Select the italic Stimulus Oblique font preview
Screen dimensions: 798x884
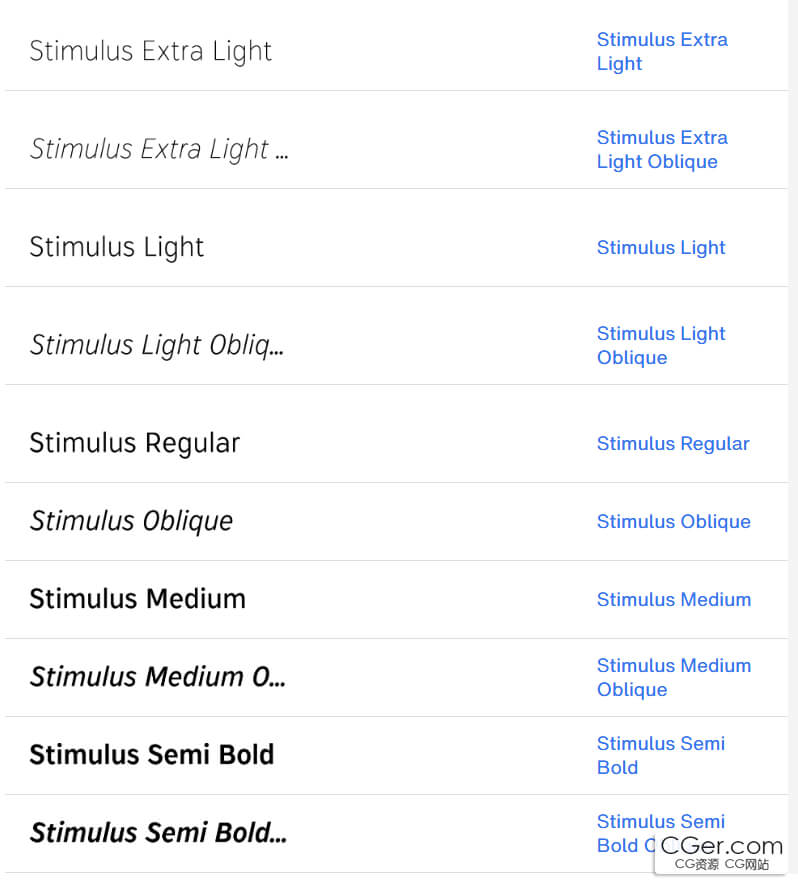[131, 521]
